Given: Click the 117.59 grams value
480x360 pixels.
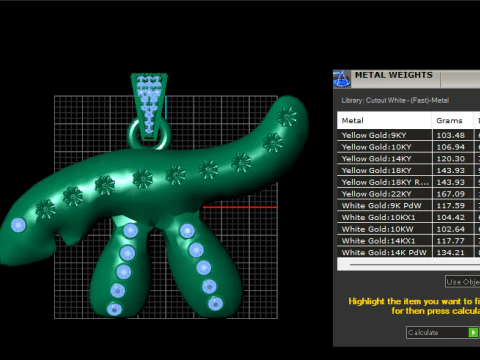Looking at the screenshot, I should point(450,205).
